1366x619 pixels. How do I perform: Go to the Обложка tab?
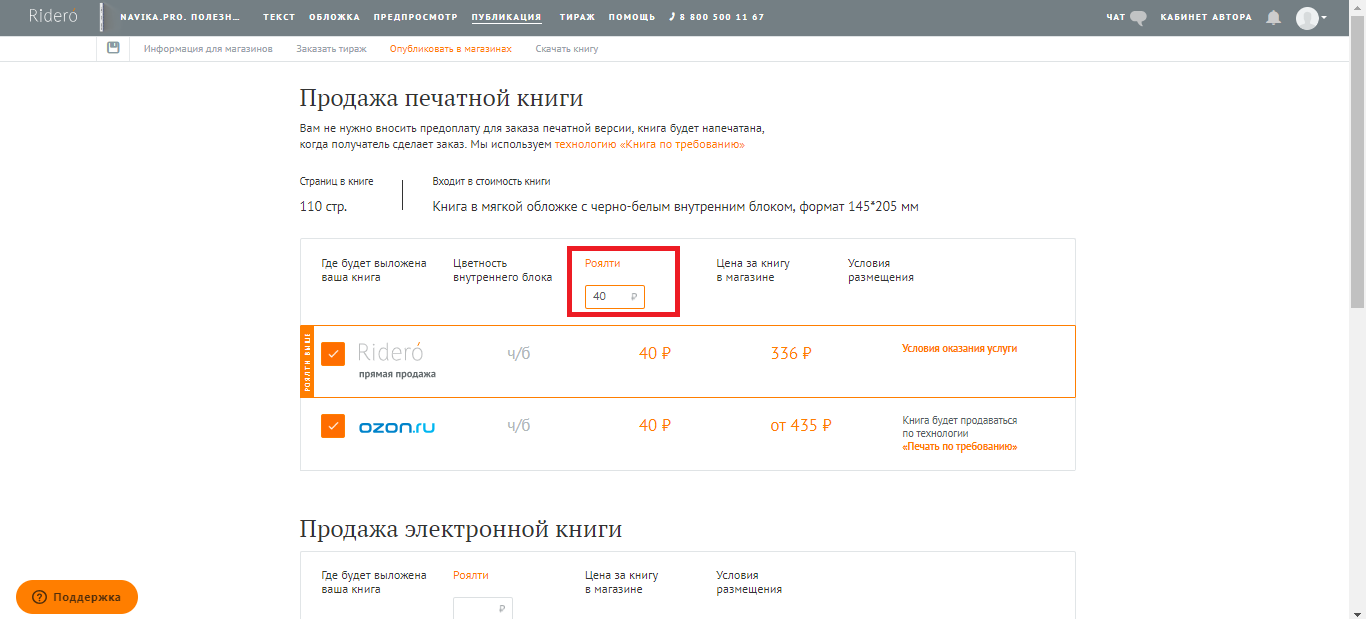coord(334,17)
